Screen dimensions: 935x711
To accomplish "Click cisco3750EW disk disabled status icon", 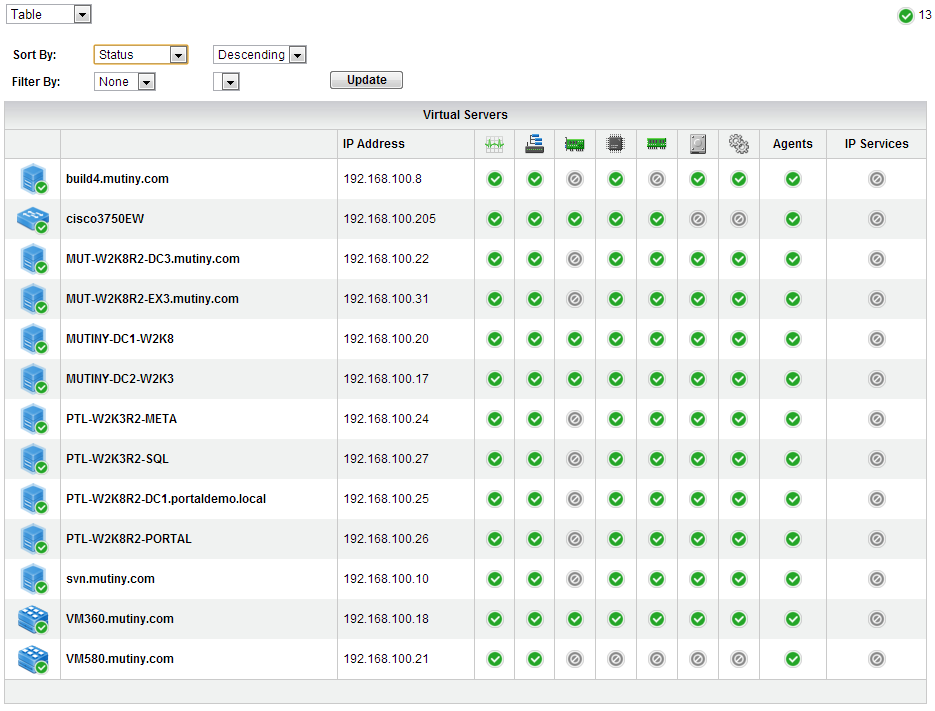I will pos(698,219).
